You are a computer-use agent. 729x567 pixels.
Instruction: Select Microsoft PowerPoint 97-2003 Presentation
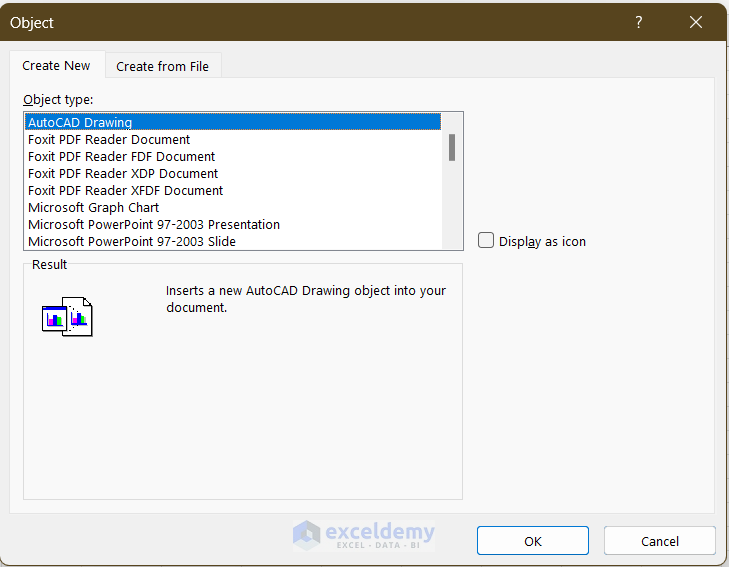233,224
